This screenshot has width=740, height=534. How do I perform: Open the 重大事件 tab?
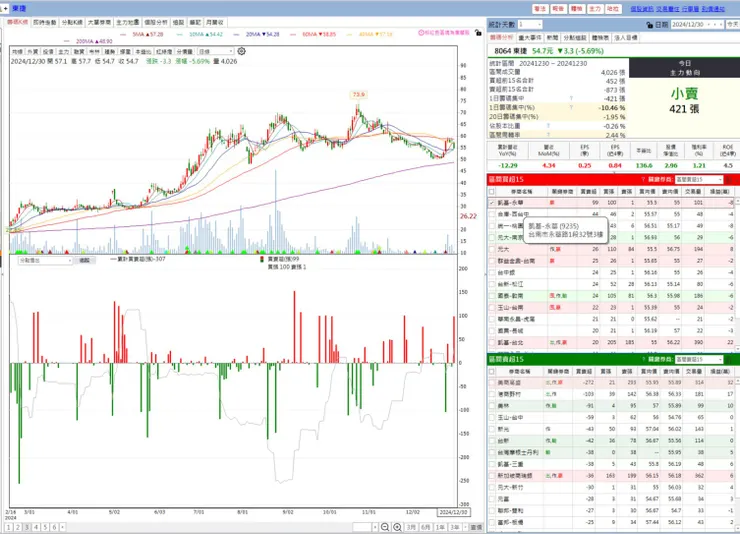[x=530, y=37]
